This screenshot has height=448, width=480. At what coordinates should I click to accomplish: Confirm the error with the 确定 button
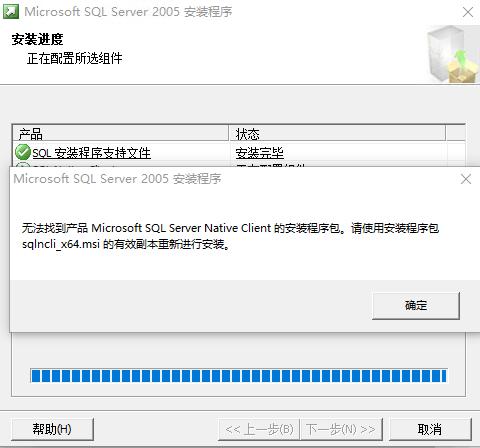coord(416,306)
